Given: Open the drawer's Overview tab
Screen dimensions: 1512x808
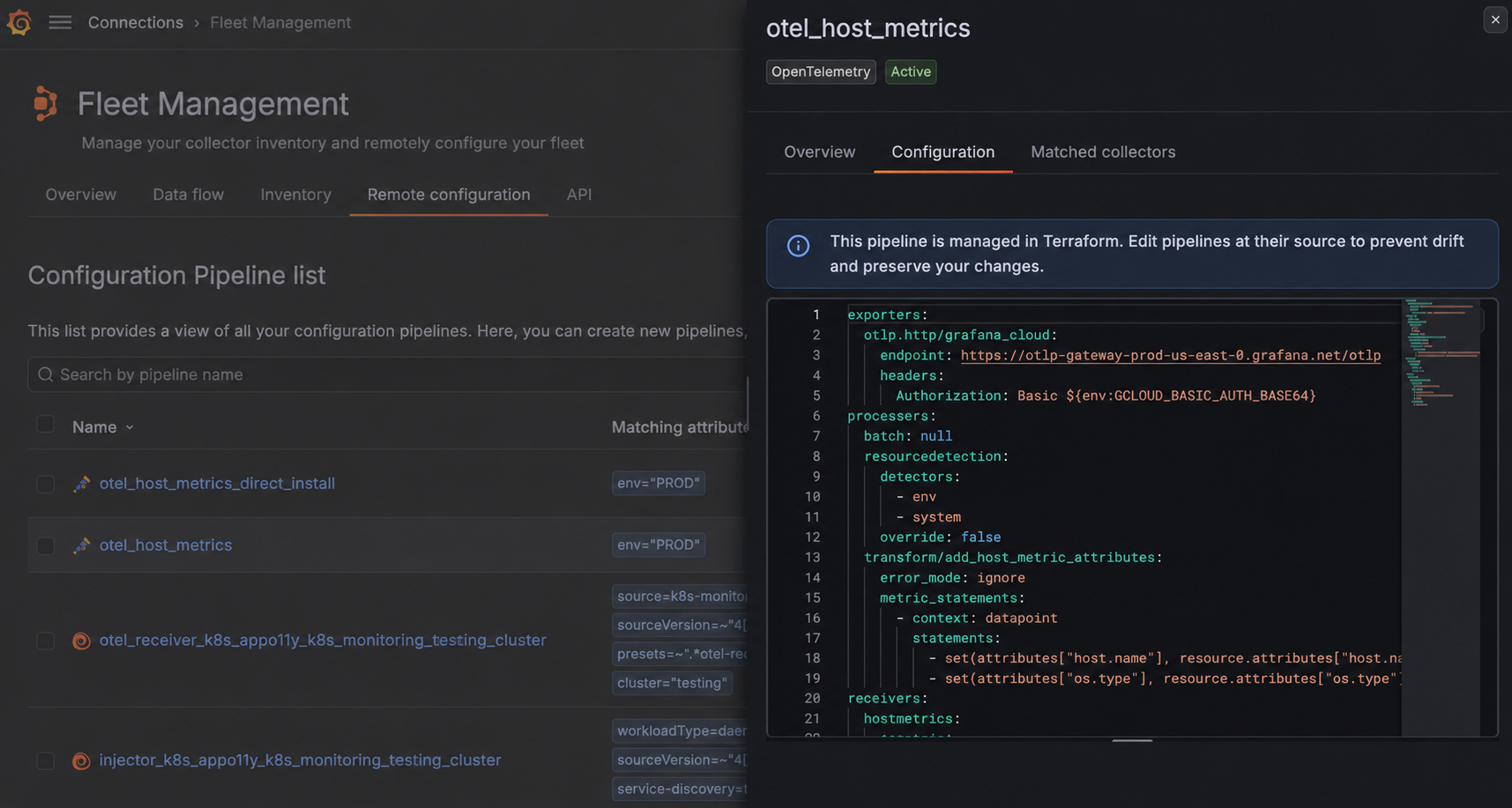Looking at the screenshot, I should 820,152.
